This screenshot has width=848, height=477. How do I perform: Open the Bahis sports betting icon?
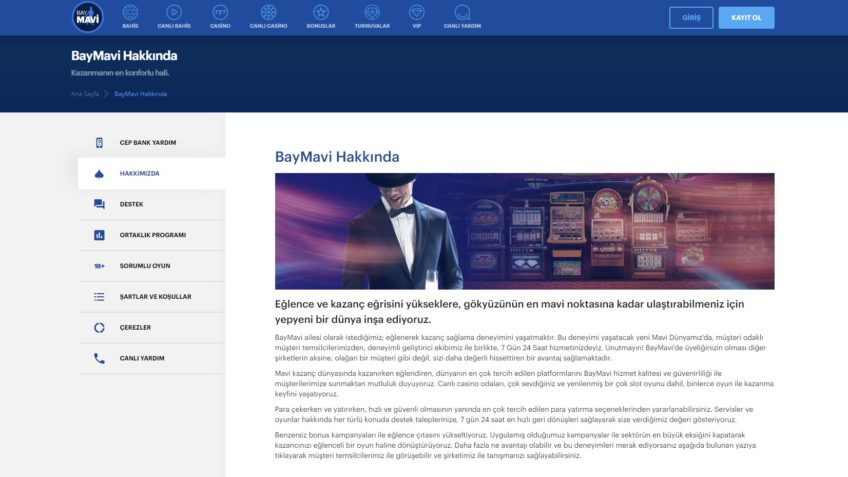click(x=130, y=13)
